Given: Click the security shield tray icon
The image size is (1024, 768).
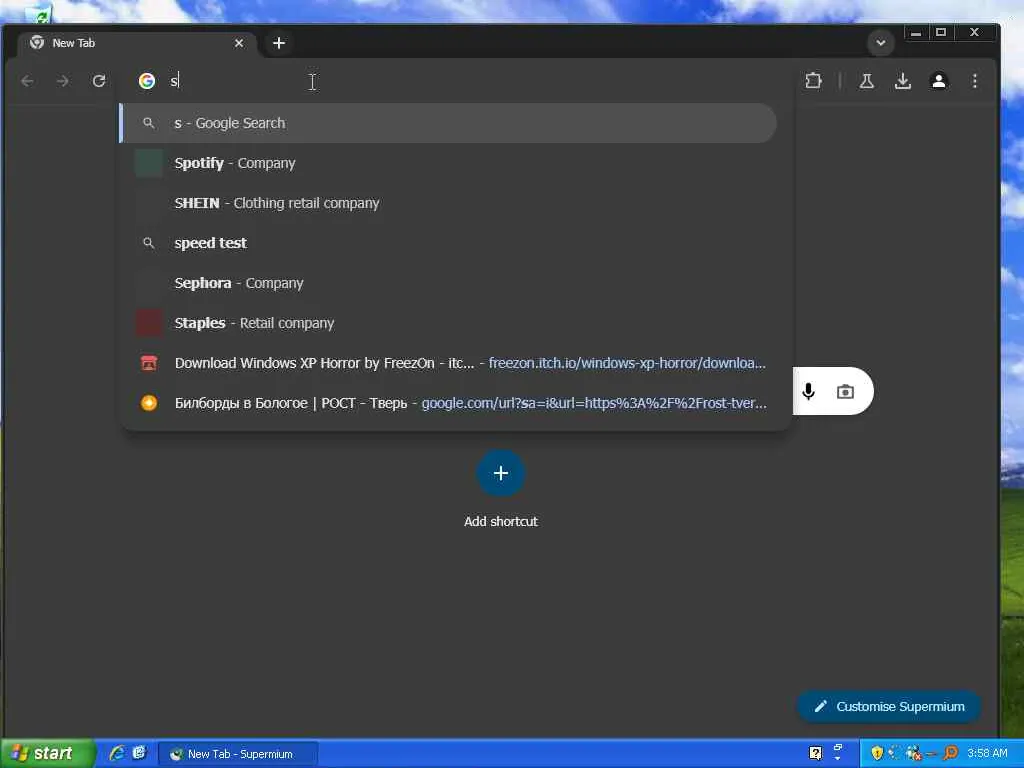Looking at the screenshot, I should tap(876, 753).
